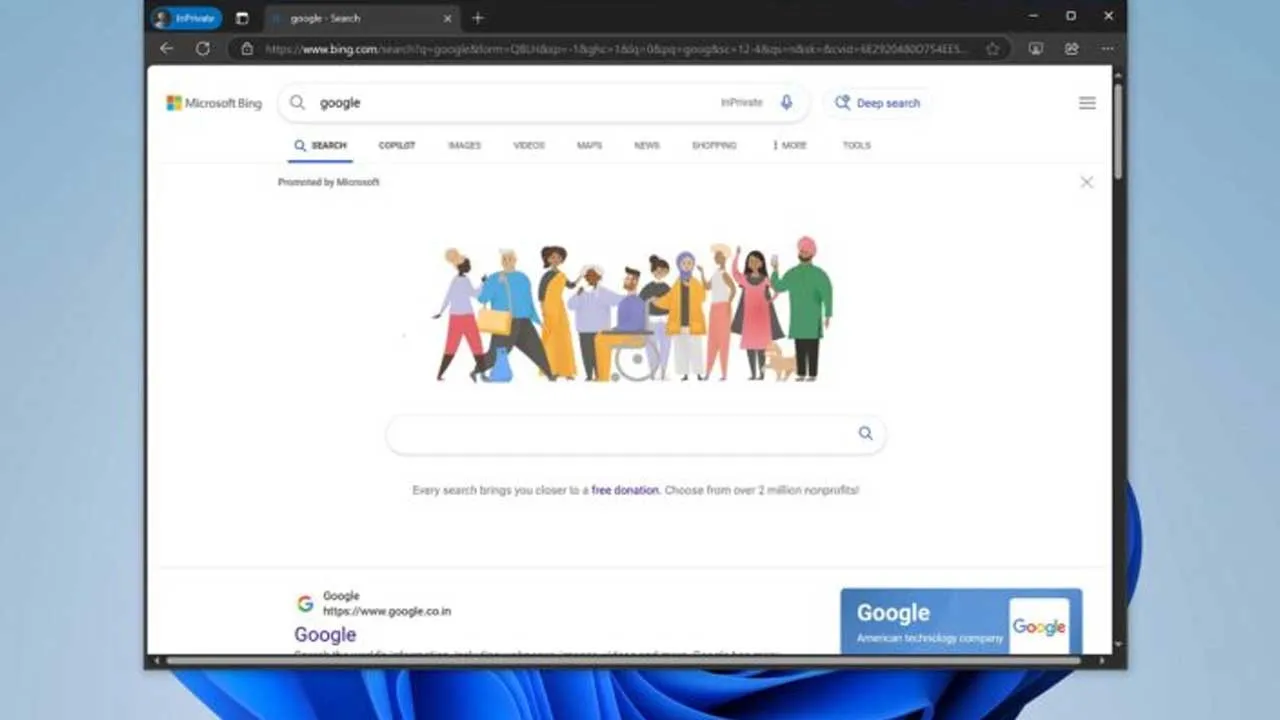
Task: Click the InPrivate profile badge
Action: click(186, 18)
